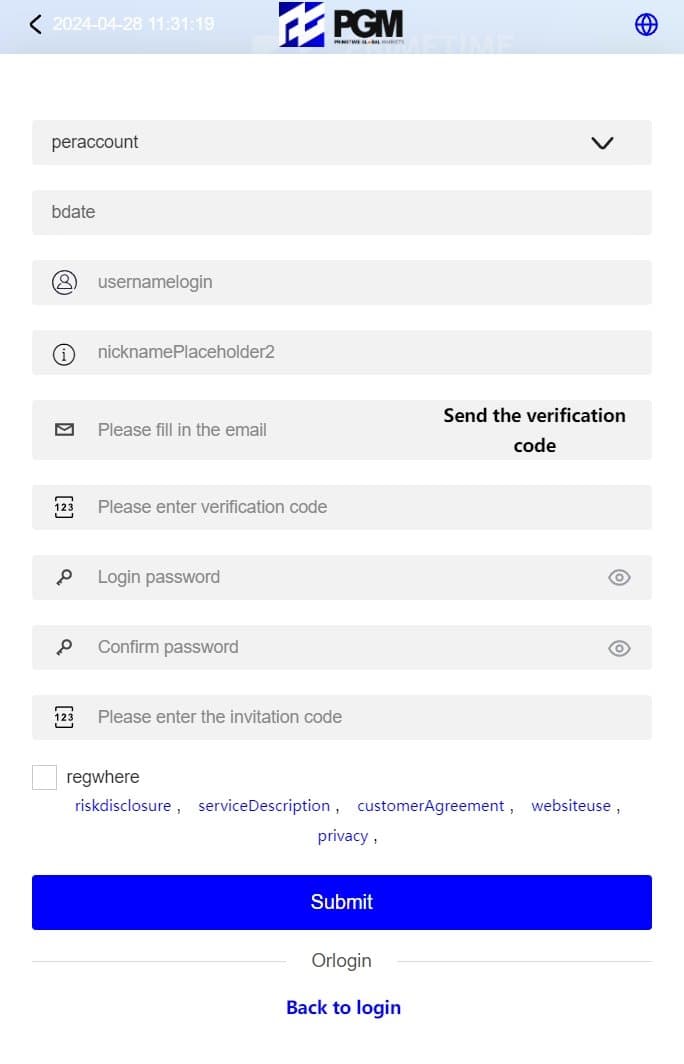The width and height of the screenshot is (684, 1064).
Task: Open the customerAgreement link
Action: [430, 806]
